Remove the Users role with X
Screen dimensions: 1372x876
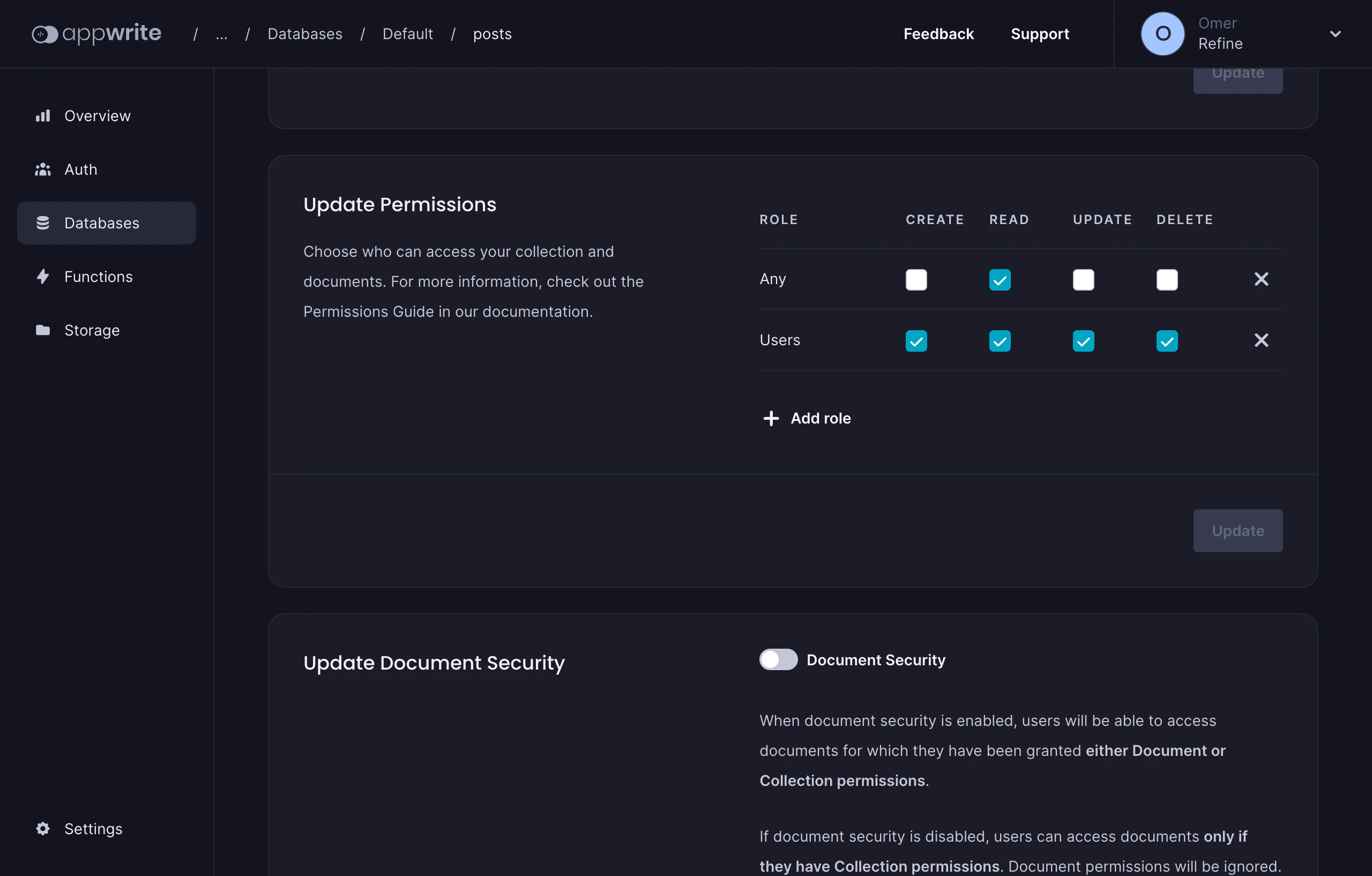click(x=1261, y=340)
